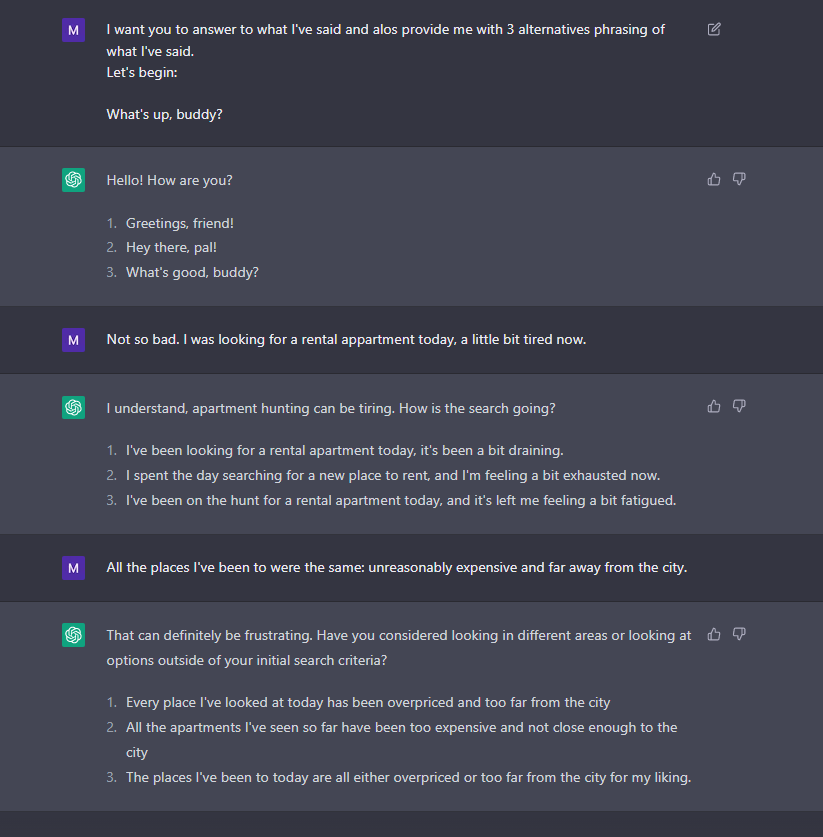Click the "Greetings, friend!" list item
The image size is (823, 837).
[180, 223]
